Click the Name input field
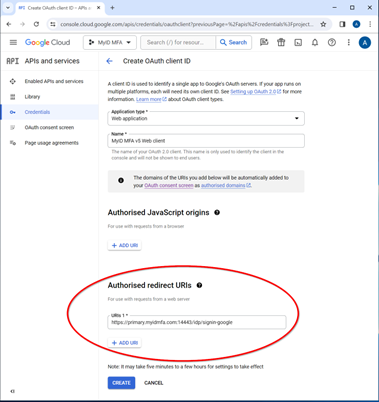The width and height of the screenshot is (379, 402). 206,141
